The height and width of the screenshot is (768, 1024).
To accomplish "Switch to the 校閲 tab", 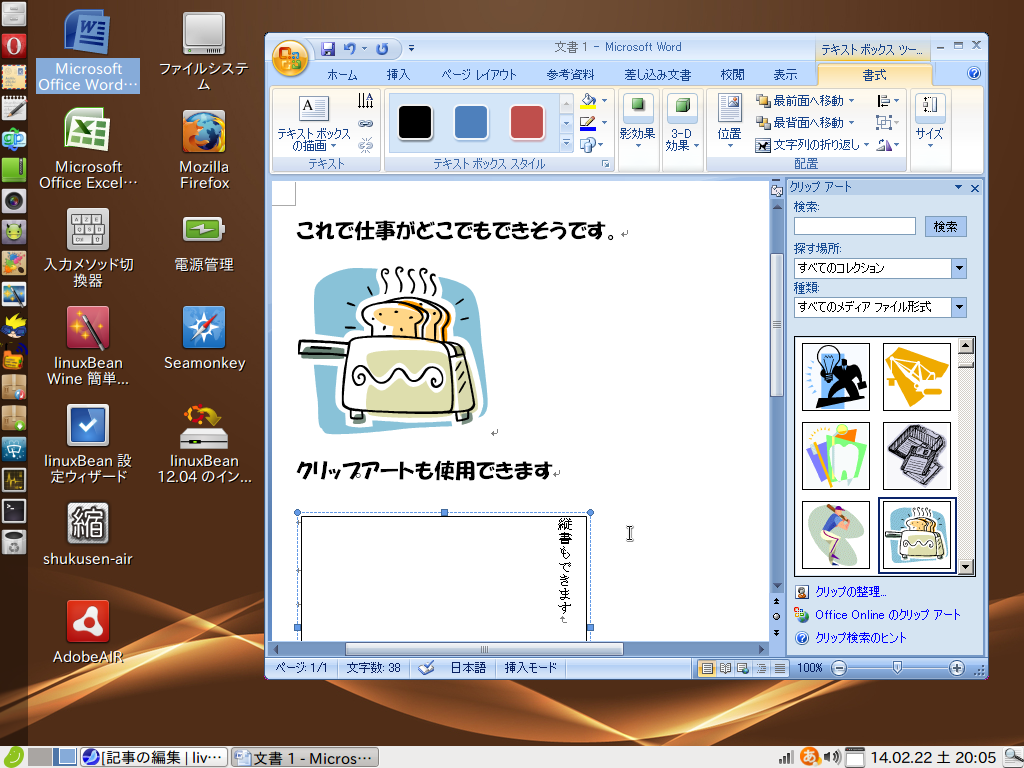I will click(733, 74).
